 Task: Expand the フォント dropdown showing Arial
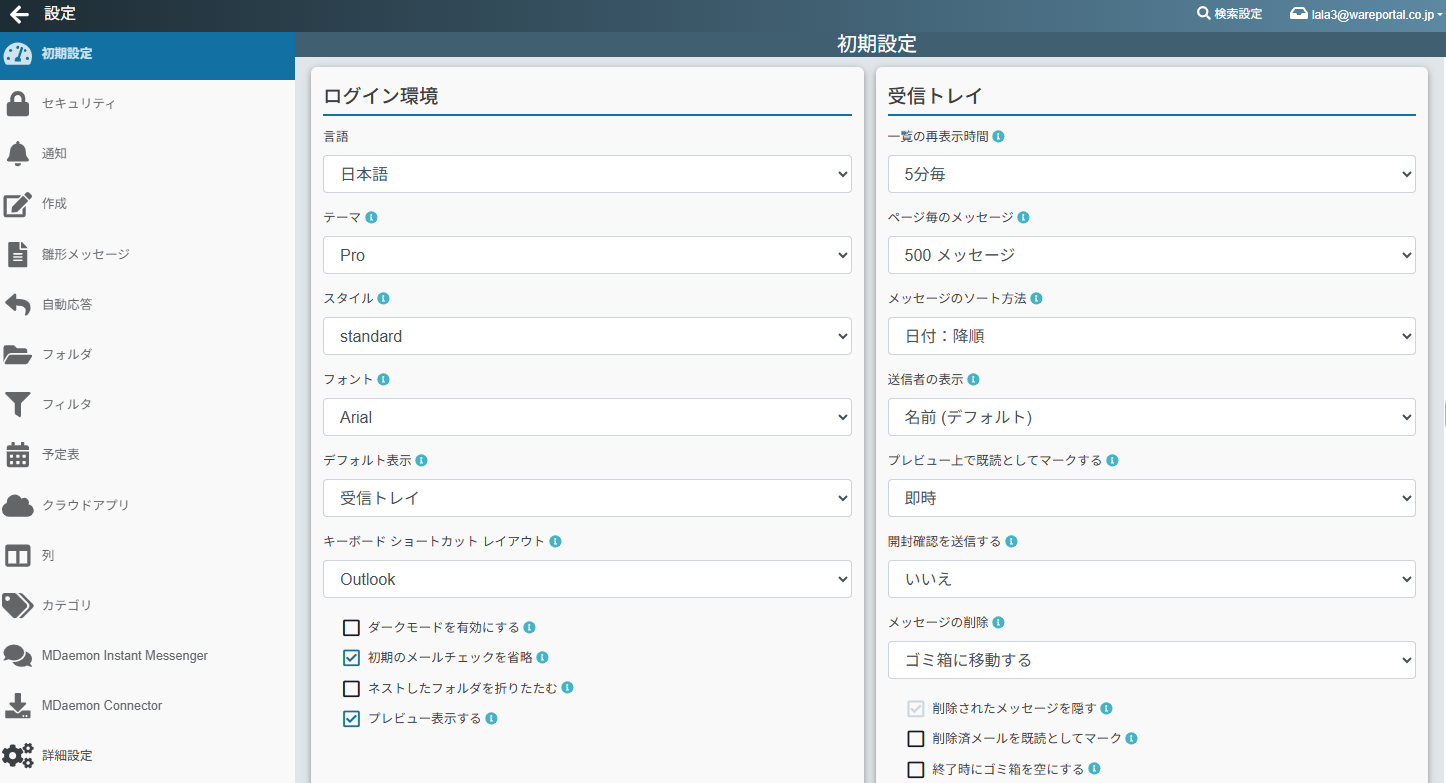pos(587,417)
